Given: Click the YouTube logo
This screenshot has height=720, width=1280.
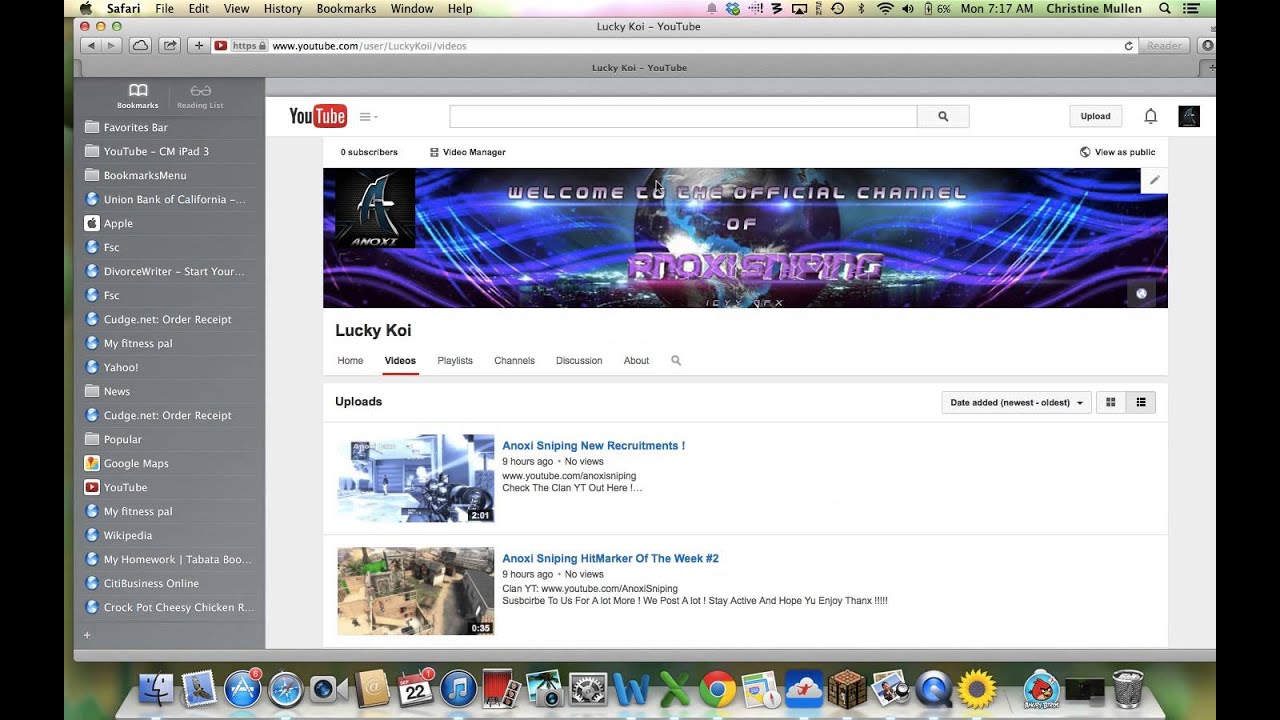Looking at the screenshot, I should tap(317, 116).
